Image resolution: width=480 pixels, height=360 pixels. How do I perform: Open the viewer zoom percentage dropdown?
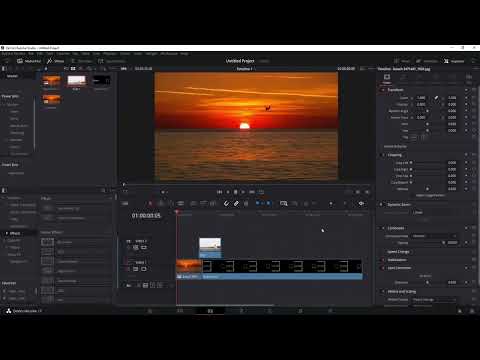(125, 68)
